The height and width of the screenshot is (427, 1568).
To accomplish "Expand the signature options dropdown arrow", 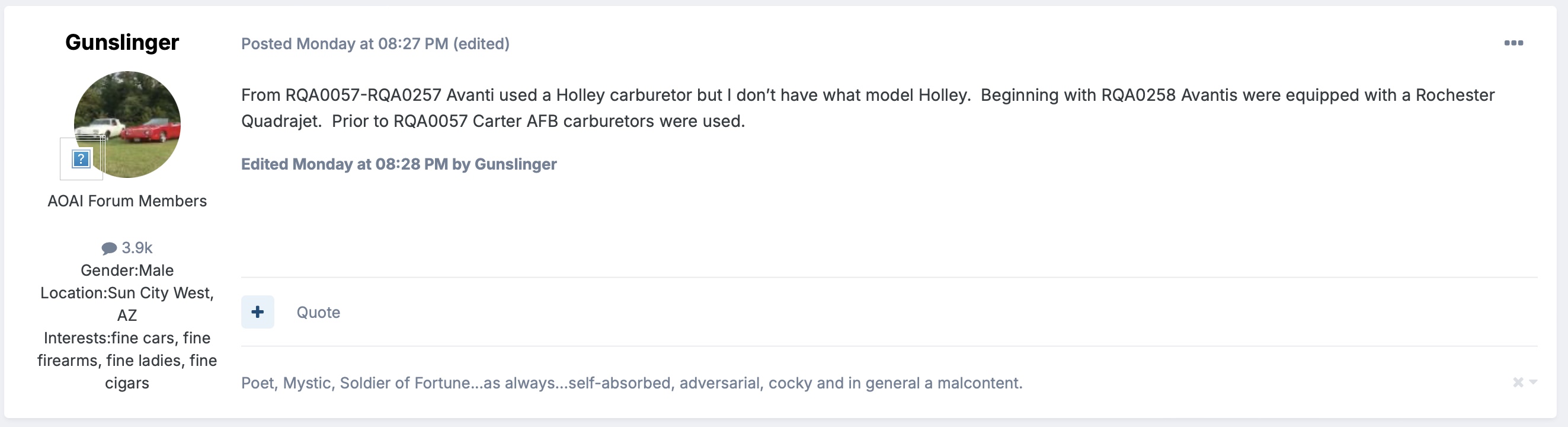I will click(x=1533, y=382).
